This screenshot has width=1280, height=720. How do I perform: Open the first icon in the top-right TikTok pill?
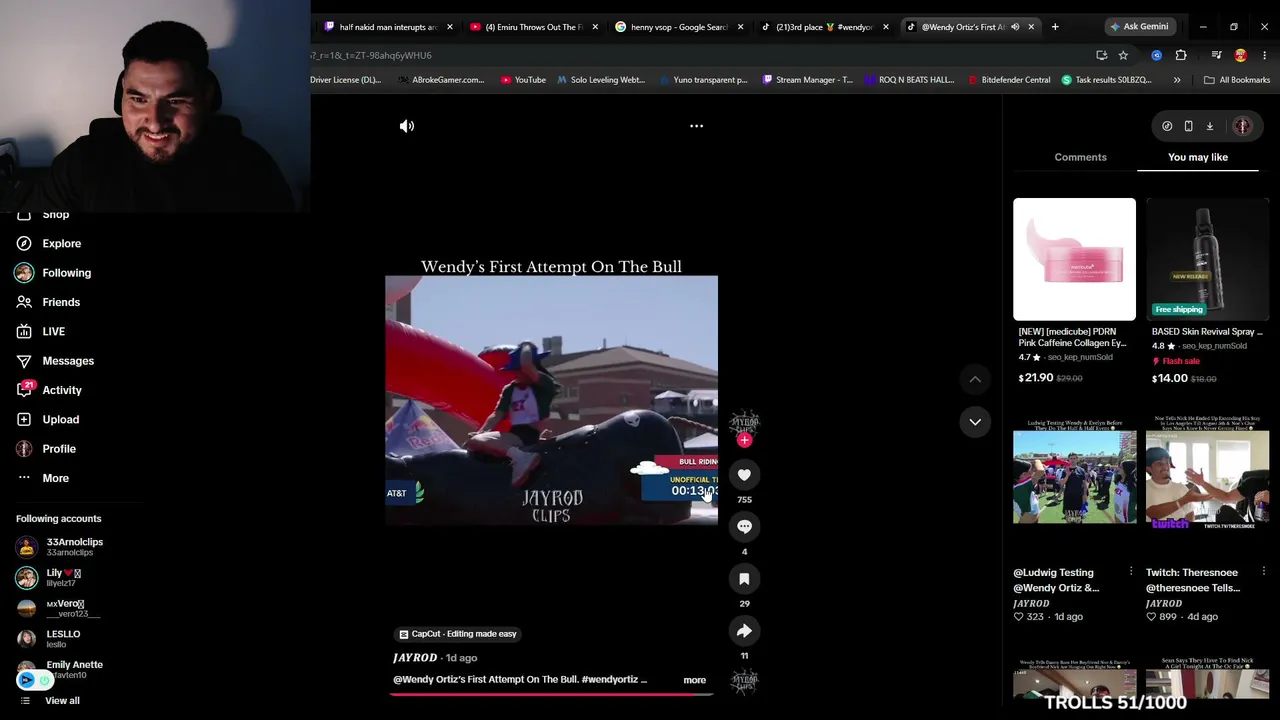1167,126
